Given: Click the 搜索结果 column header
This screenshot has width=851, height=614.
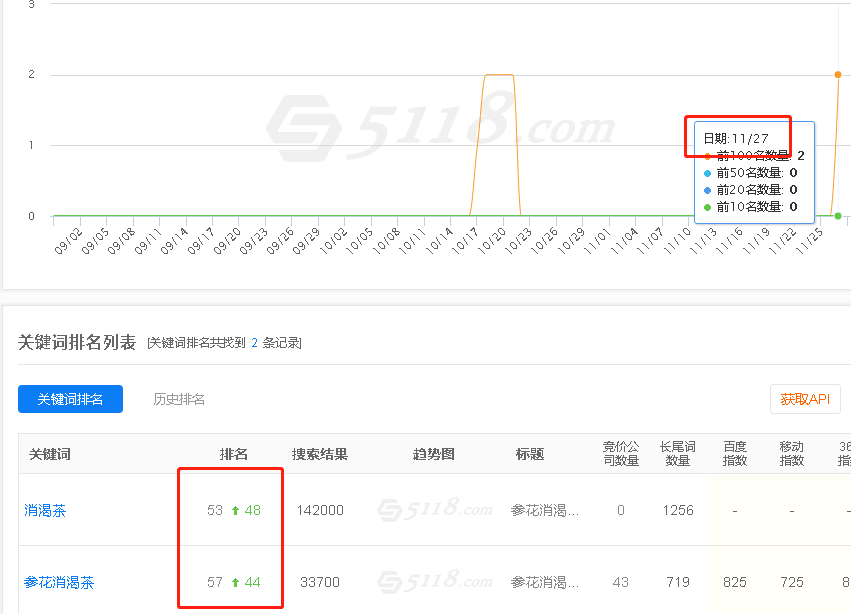Looking at the screenshot, I should (320, 454).
